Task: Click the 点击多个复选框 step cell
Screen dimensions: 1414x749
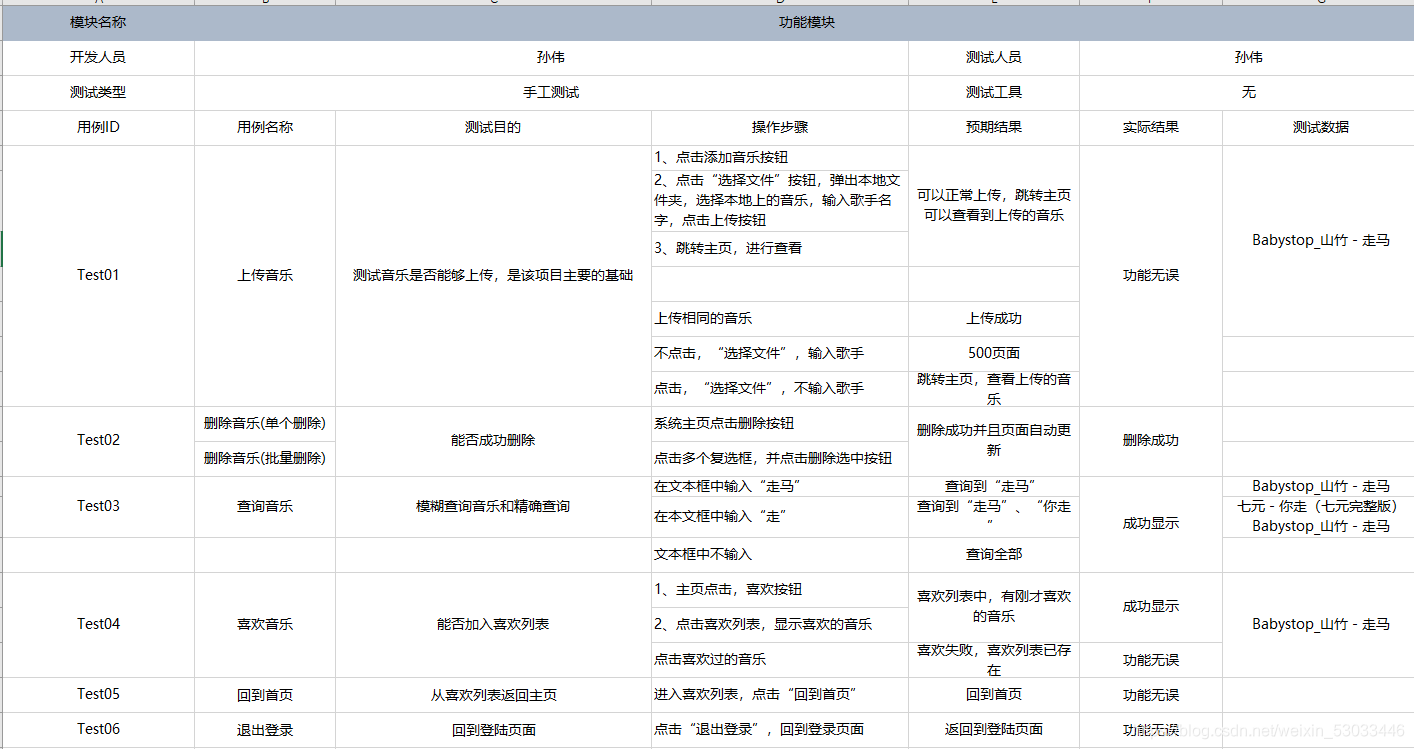Action: (780, 459)
